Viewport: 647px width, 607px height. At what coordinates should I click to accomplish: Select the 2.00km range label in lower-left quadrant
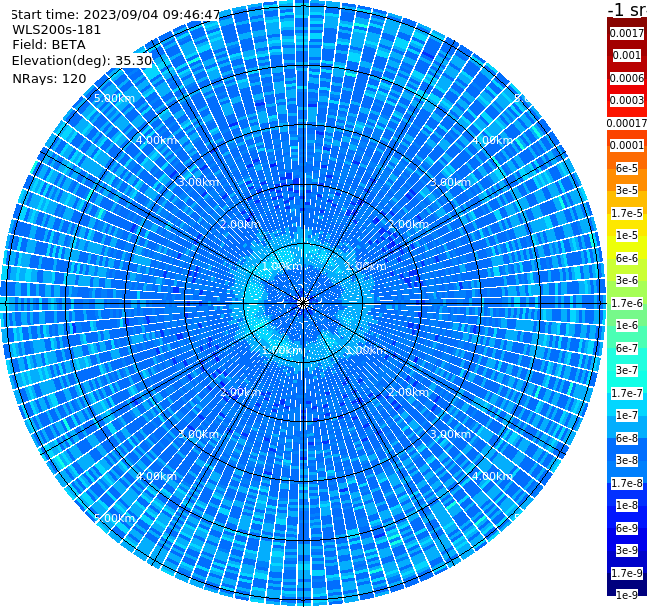click(240, 392)
